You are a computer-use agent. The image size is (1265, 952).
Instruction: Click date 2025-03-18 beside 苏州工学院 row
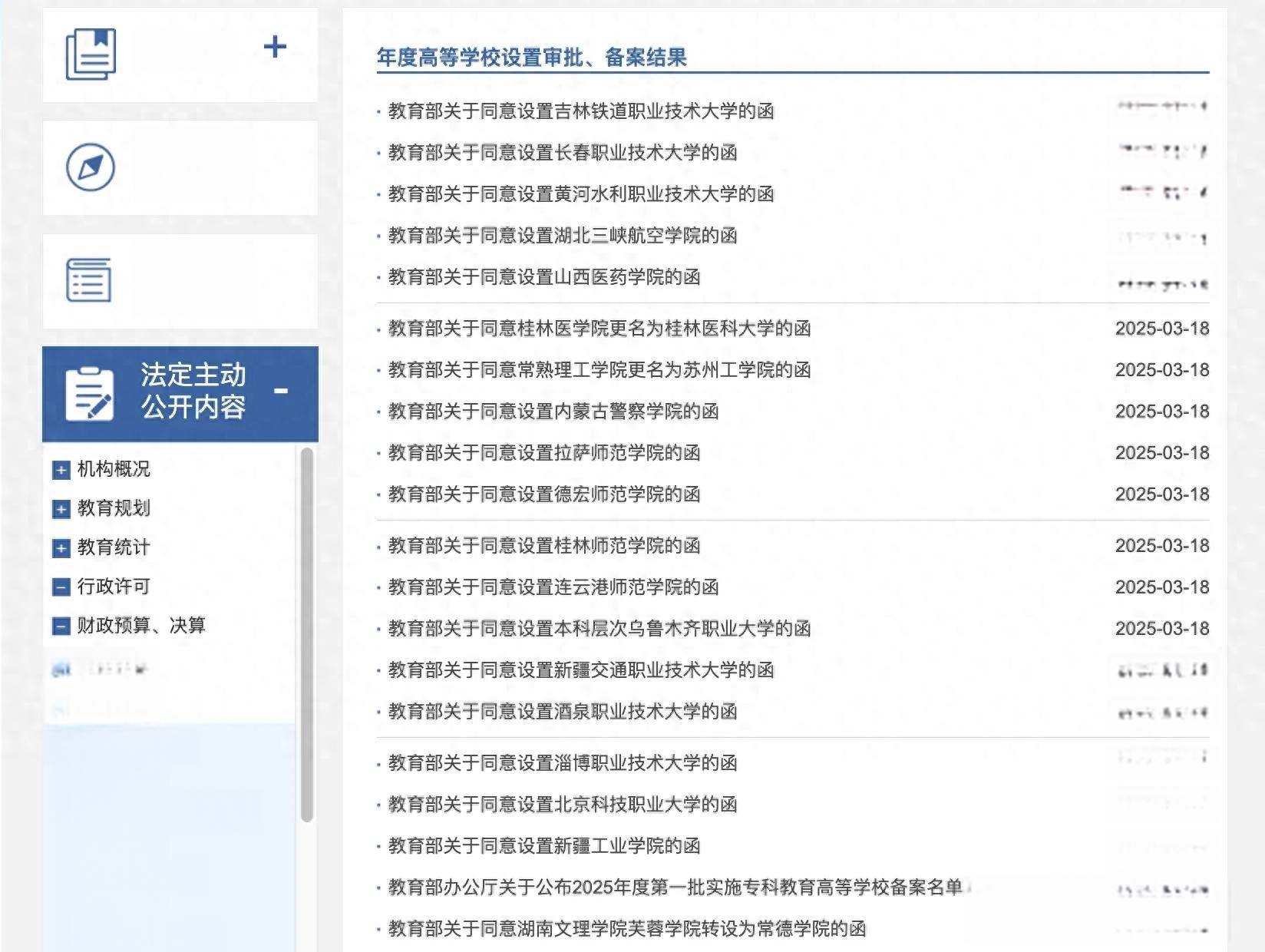[x=1162, y=370]
